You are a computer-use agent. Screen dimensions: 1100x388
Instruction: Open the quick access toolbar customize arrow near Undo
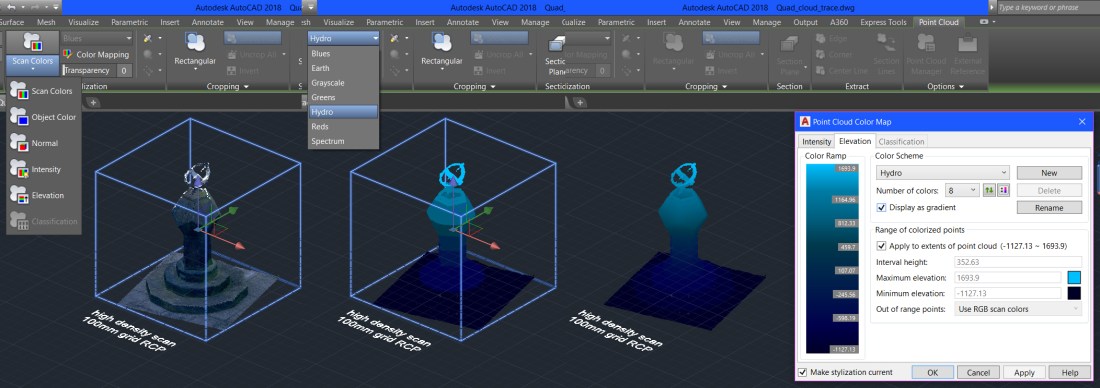click(x=55, y=7)
